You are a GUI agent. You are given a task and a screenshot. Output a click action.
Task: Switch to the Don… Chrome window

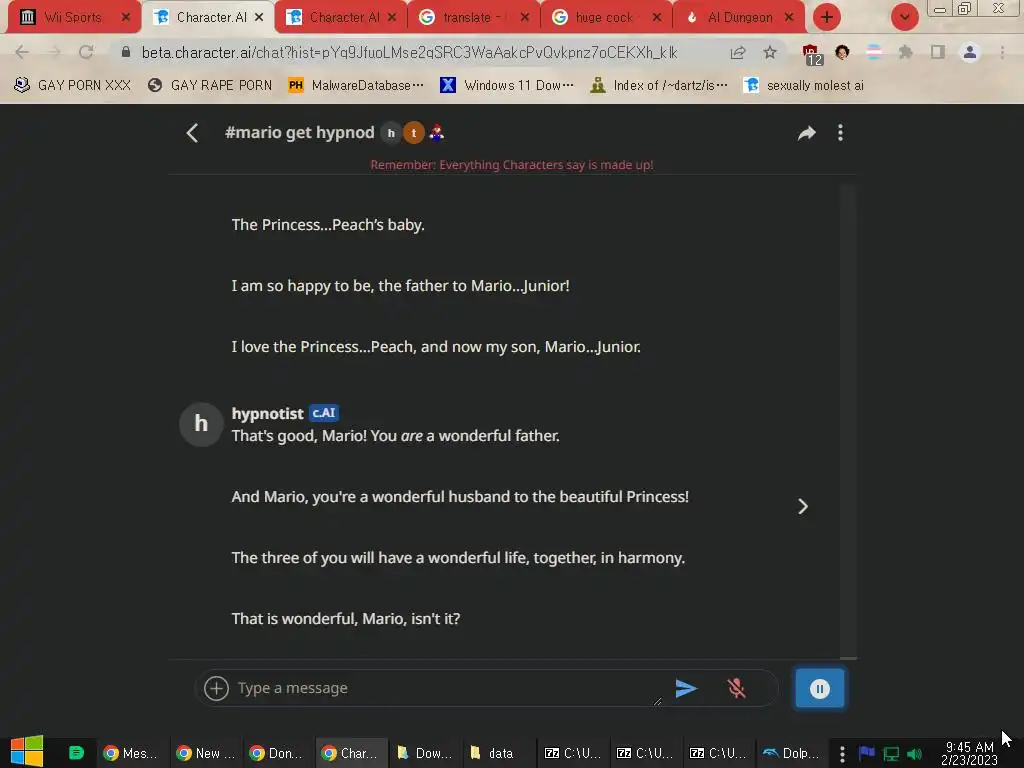277,753
